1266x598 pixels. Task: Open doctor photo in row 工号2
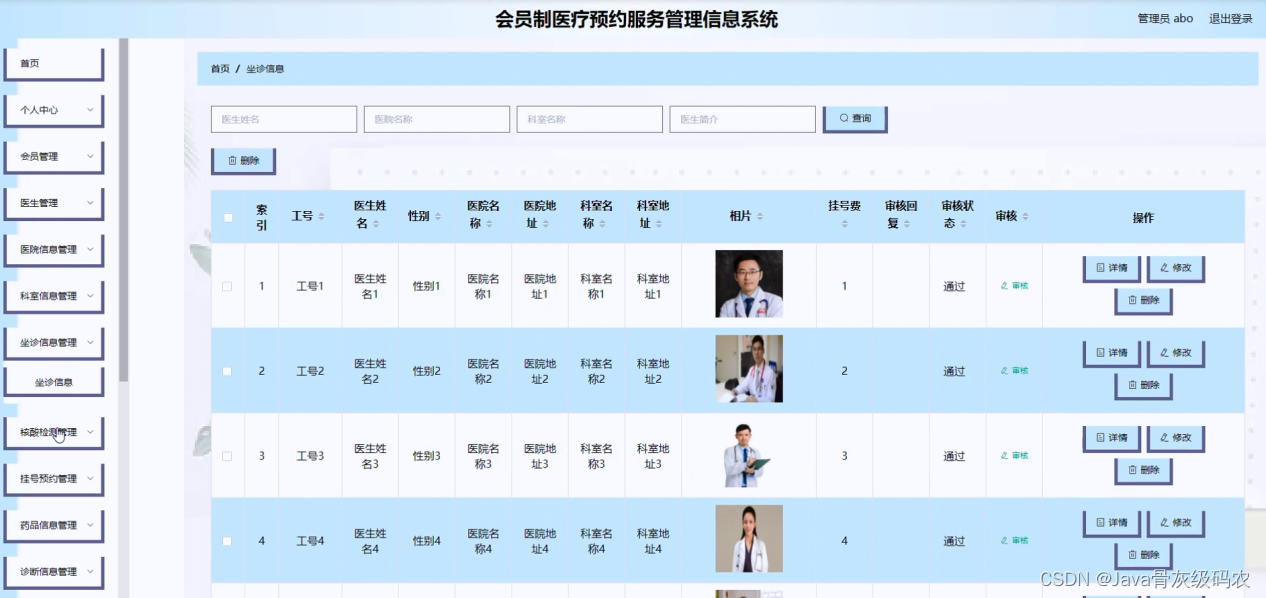749,369
